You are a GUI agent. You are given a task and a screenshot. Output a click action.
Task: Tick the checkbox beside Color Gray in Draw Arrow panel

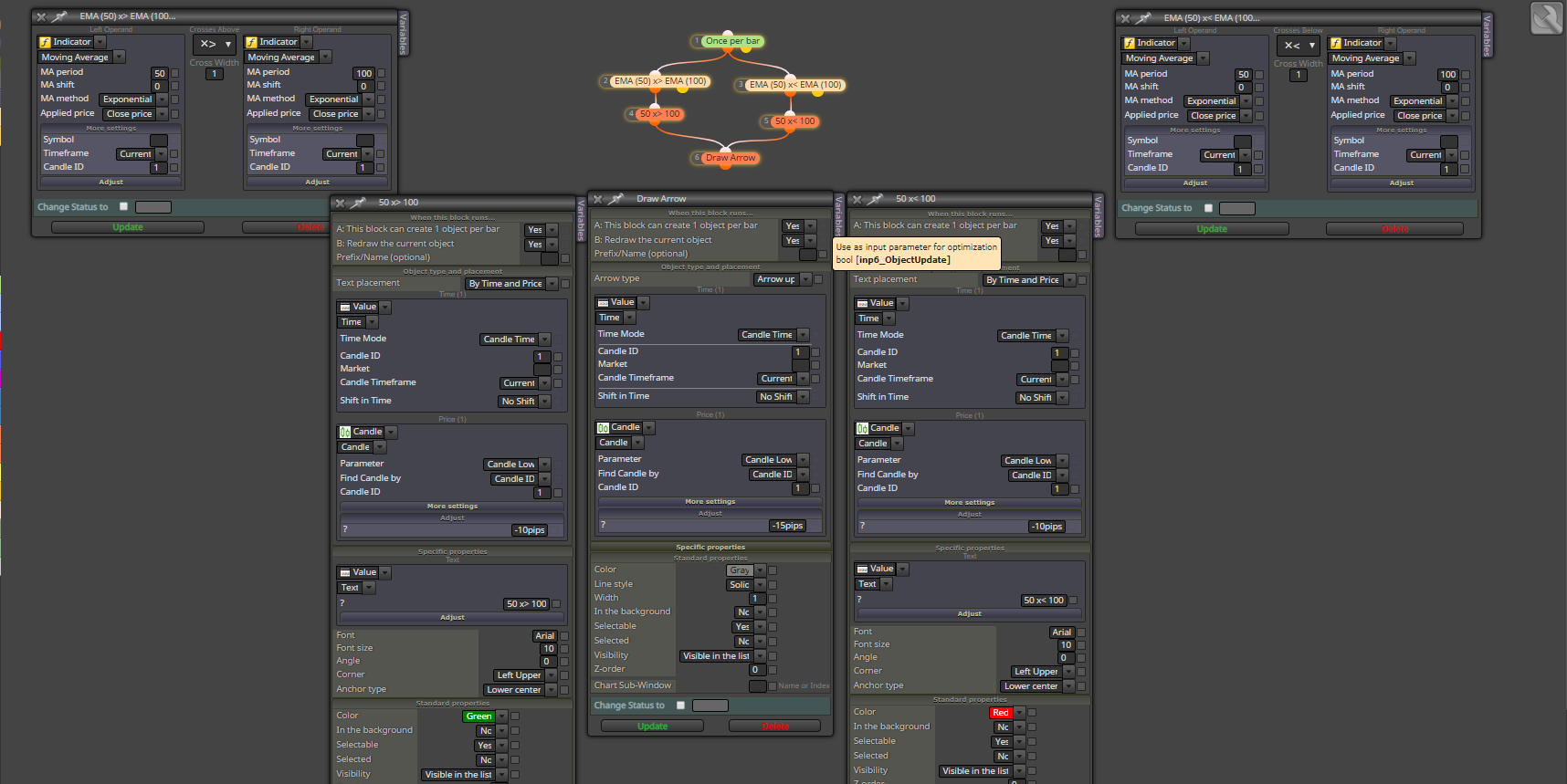pyautogui.click(x=773, y=570)
